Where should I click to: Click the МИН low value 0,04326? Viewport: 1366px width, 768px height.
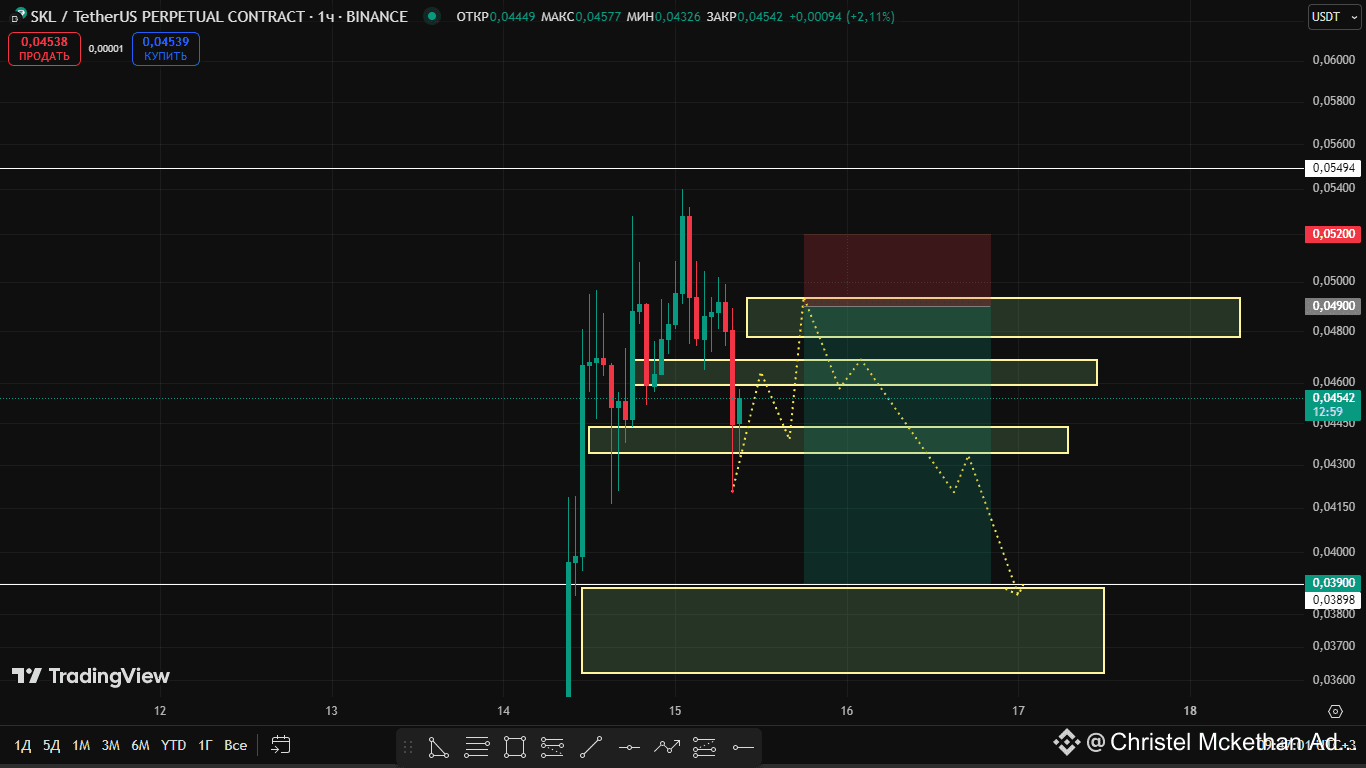point(680,17)
